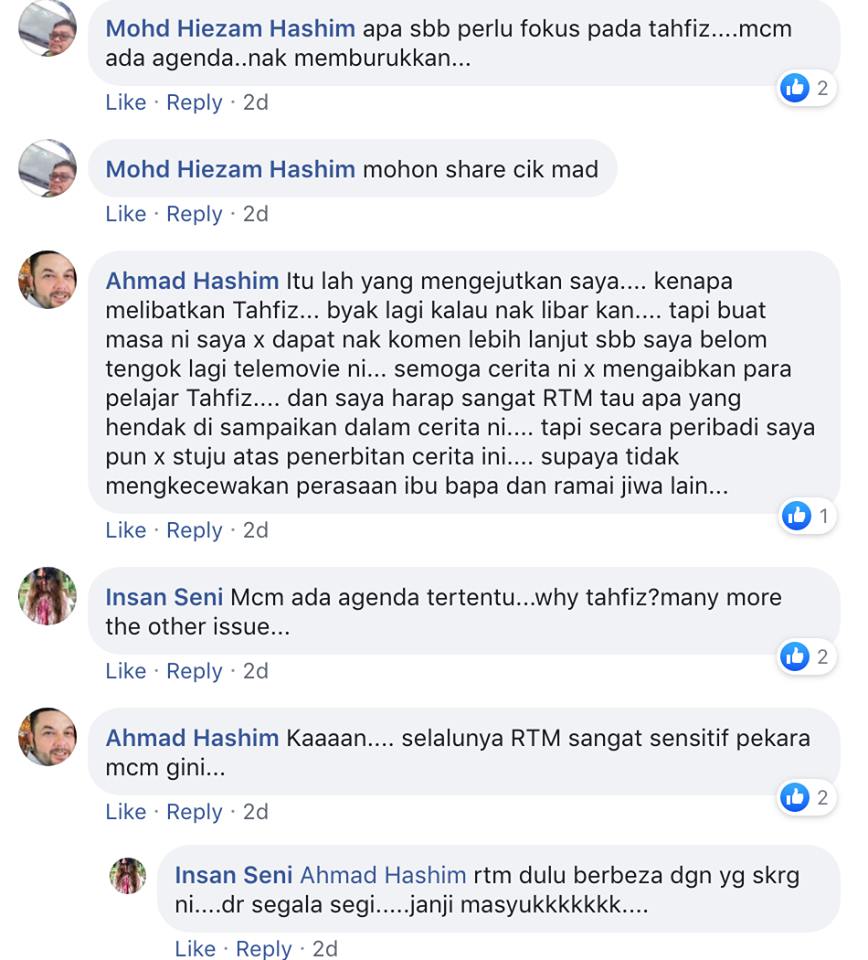This screenshot has width=868, height=960.
Task: Show likes on Ahmad Hashim's "Kaaaan" comment
Action: [x=806, y=798]
